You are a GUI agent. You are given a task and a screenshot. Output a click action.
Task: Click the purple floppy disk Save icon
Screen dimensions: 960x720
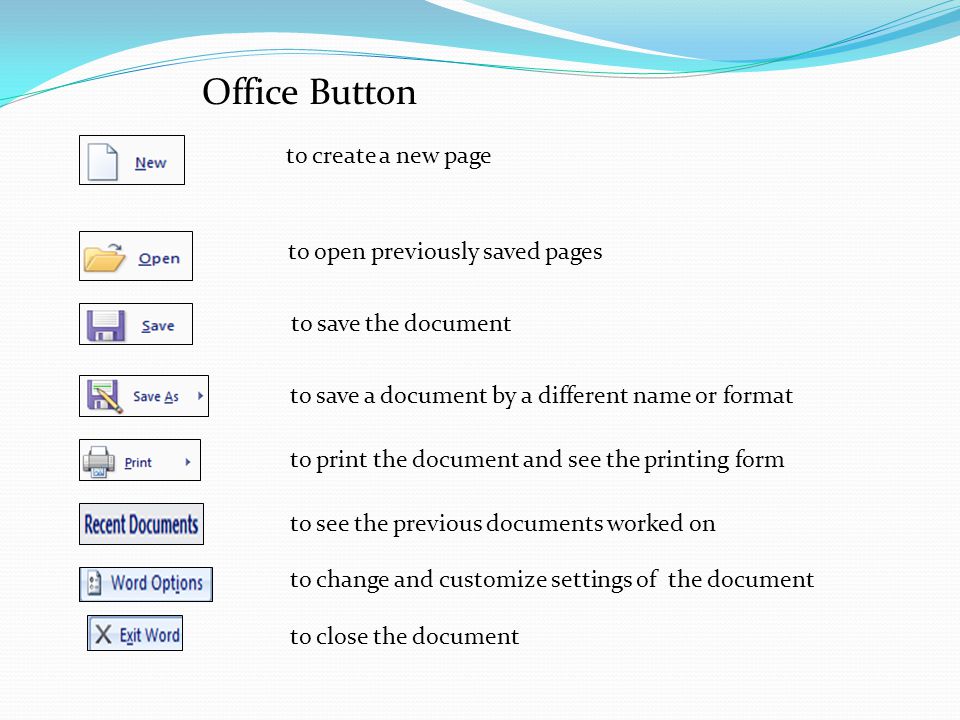[x=106, y=325]
